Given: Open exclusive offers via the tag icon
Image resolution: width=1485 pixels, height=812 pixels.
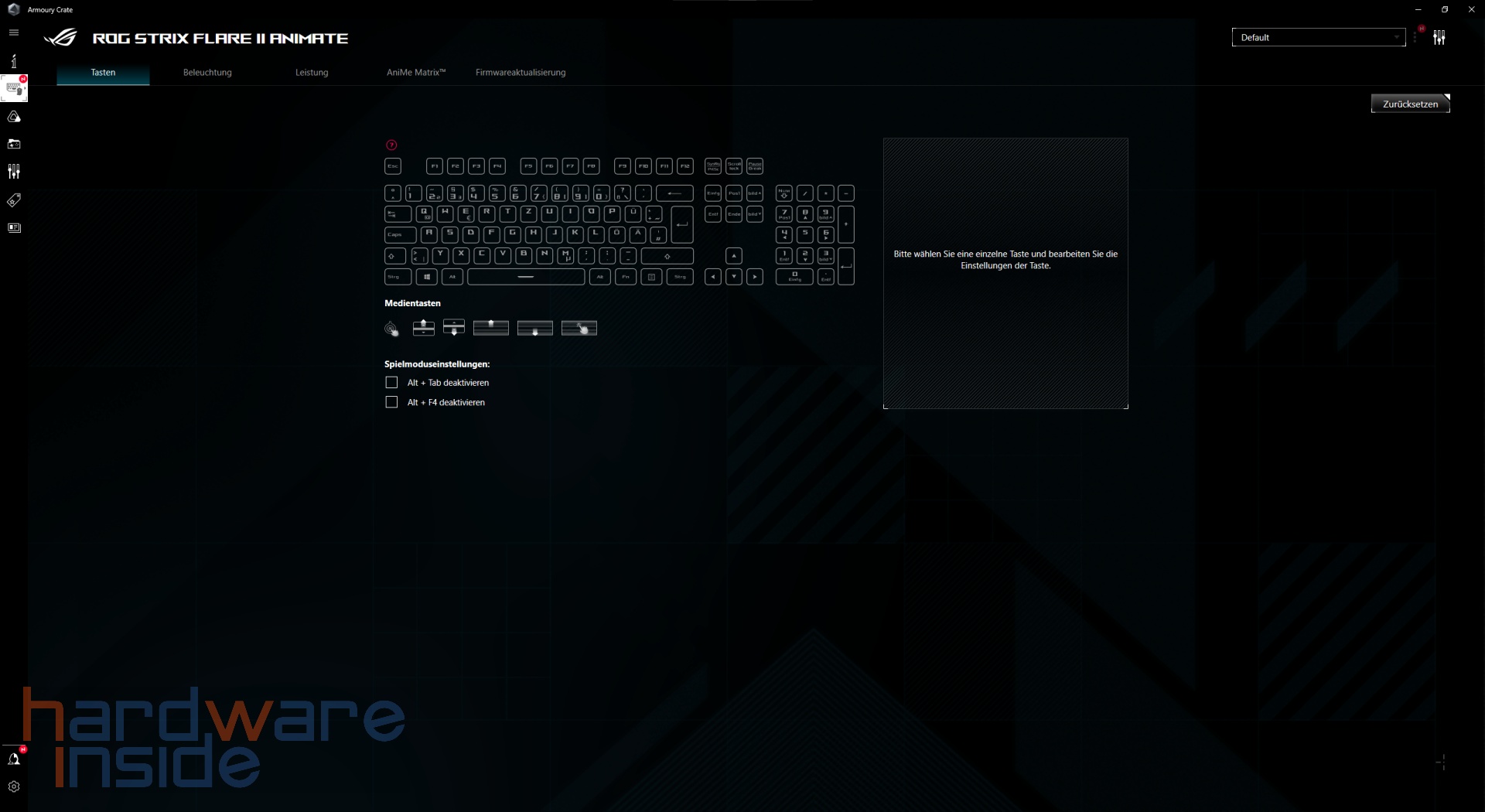Looking at the screenshot, I should coord(14,200).
